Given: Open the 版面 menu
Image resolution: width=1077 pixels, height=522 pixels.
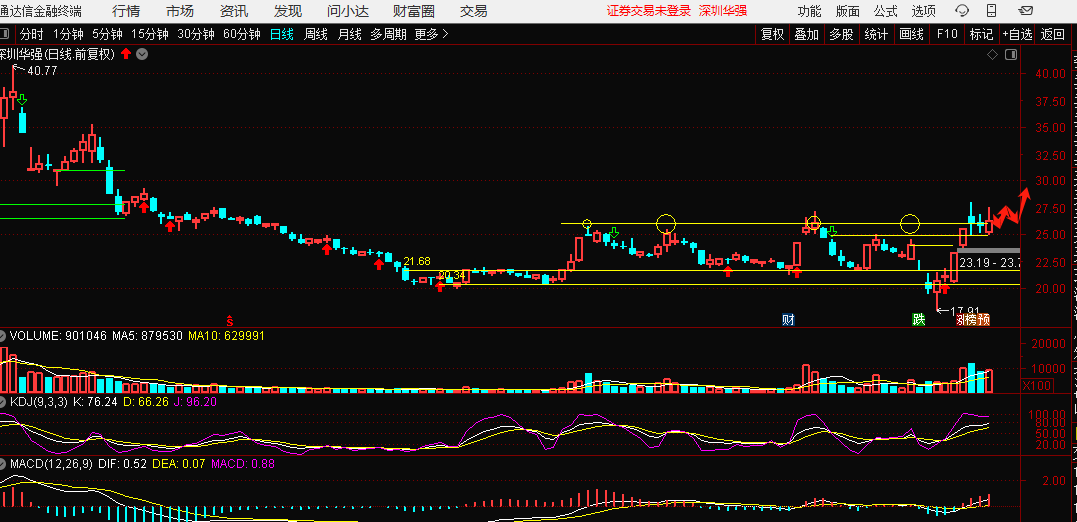Looking at the screenshot, I should (x=848, y=11).
